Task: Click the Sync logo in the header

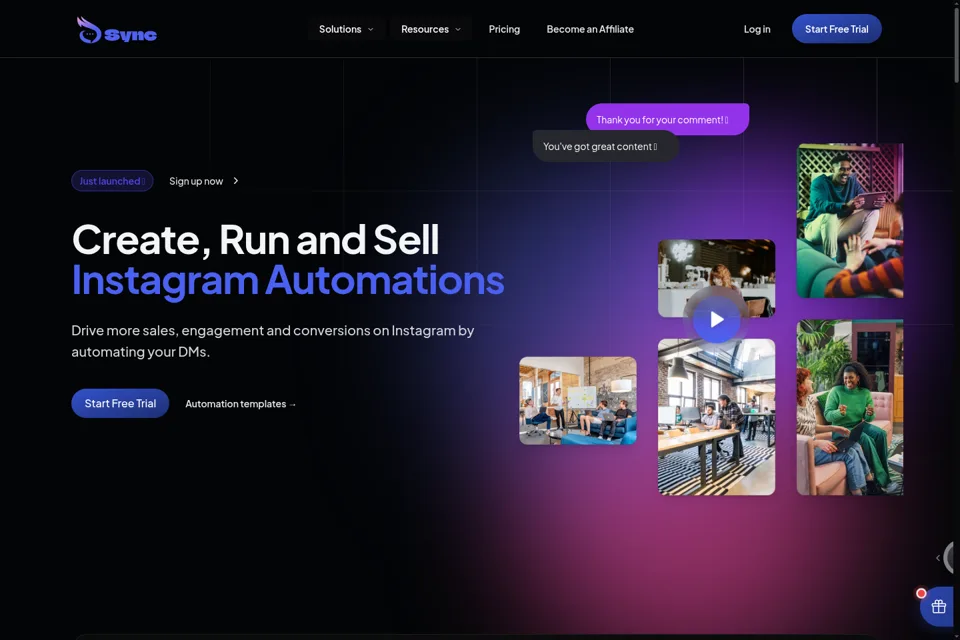Action: [116, 30]
